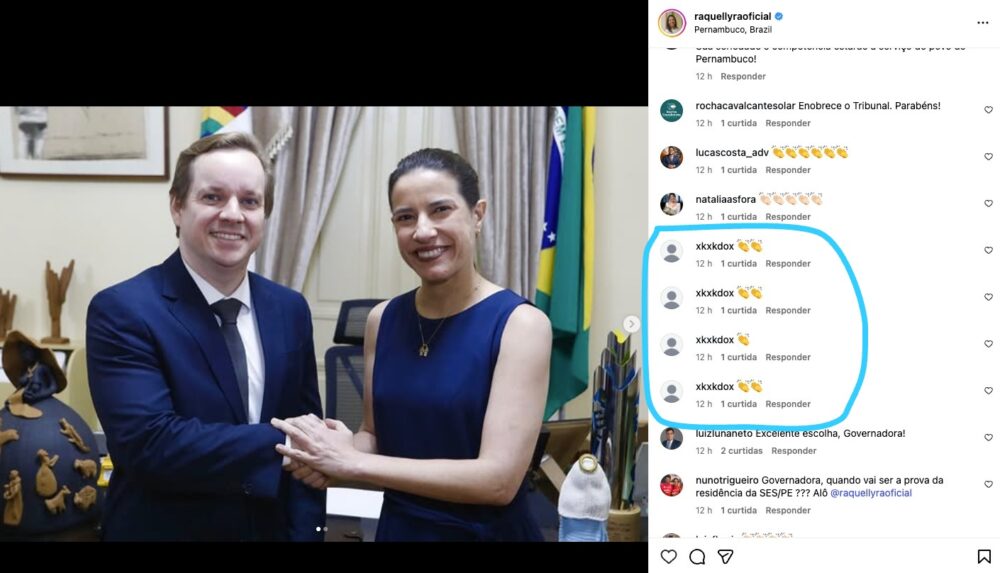Go to next photo carousel arrow

point(631,324)
